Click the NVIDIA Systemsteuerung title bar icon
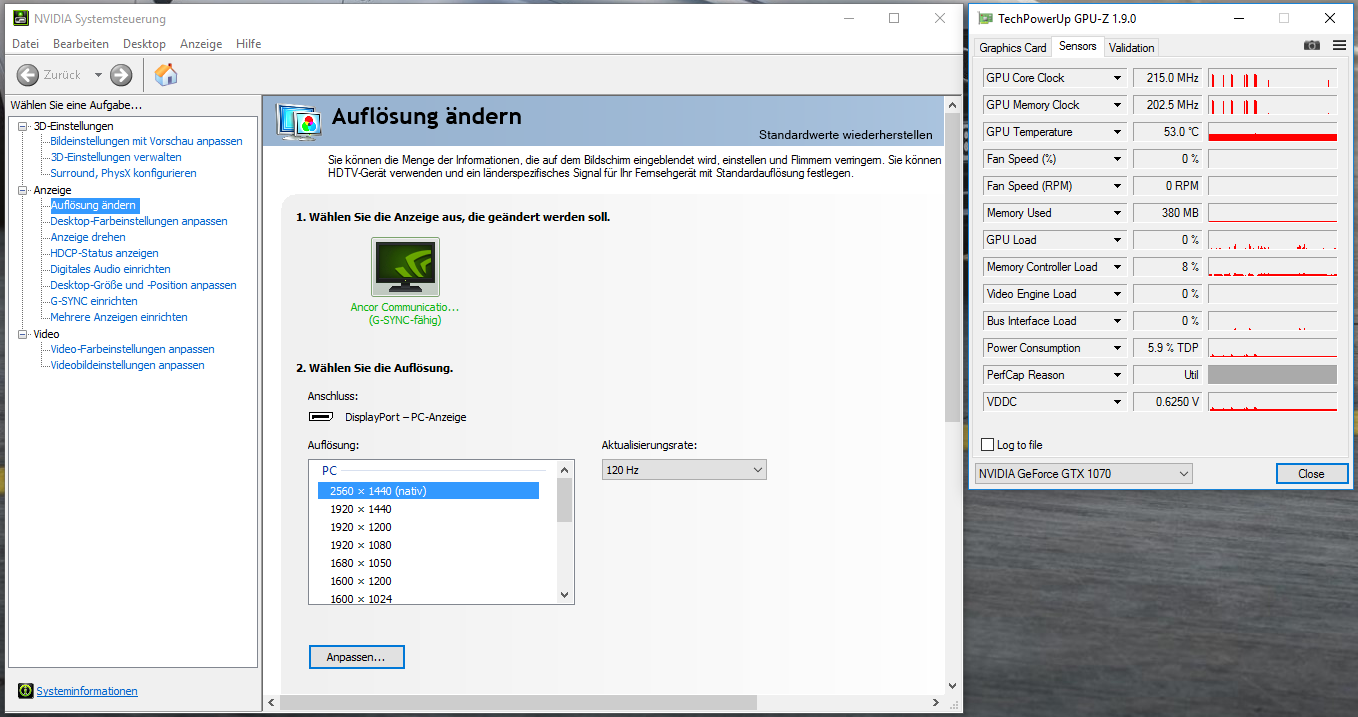Screen dimensions: 1358x717 (20, 18)
